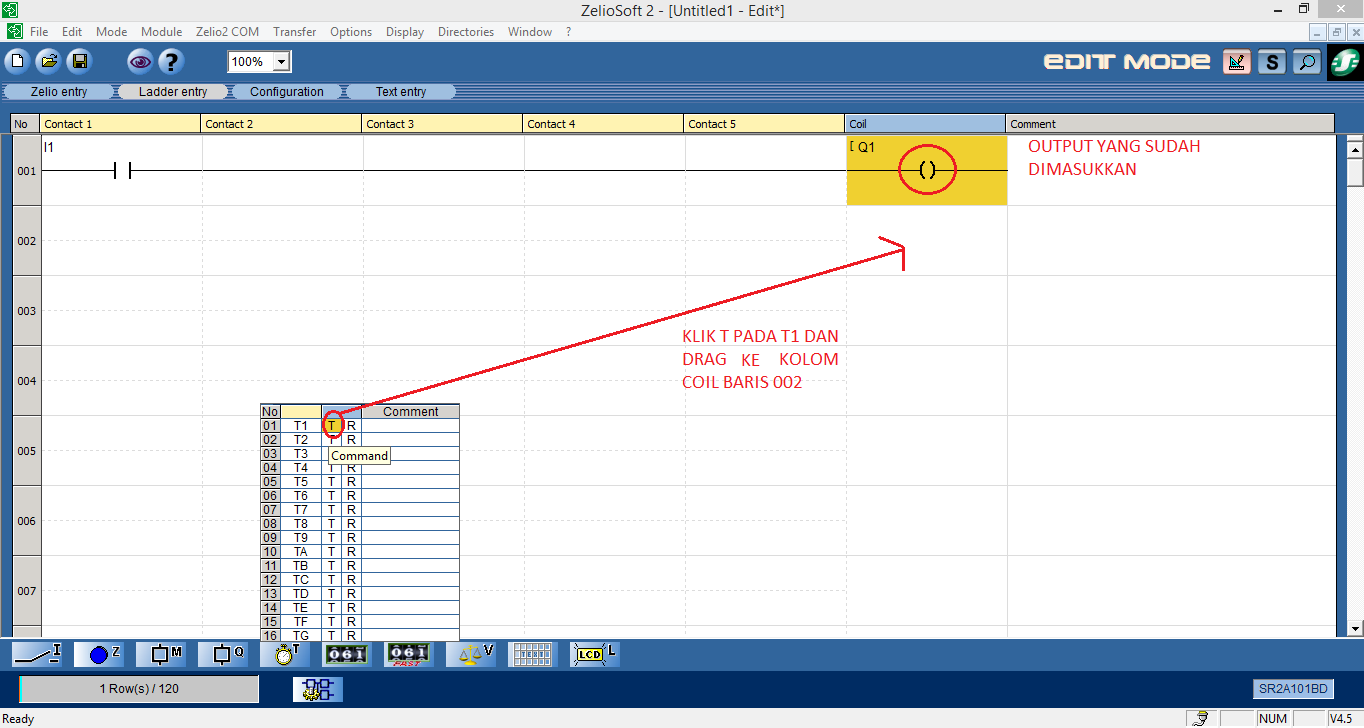Click the Coil column header
Image resolution: width=1364 pixels, height=728 pixels.
(x=925, y=124)
